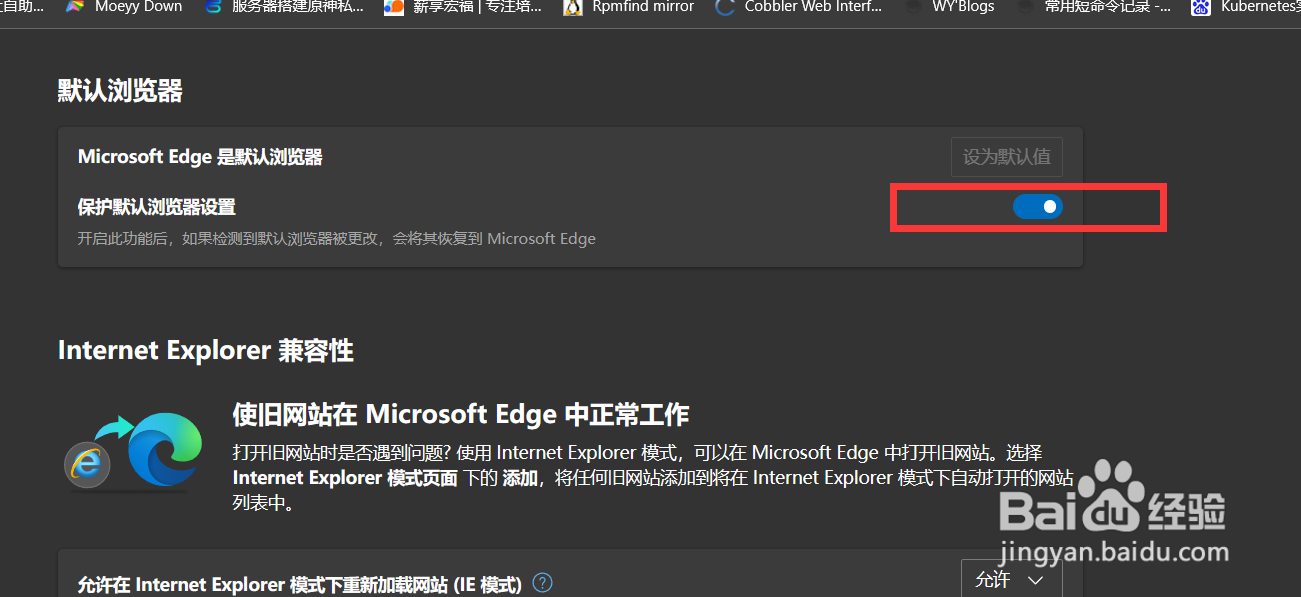Open the Kubernetes bookmark
The height and width of the screenshot is (597, 1301).
pyautogui.click(x=1246, y=7)
